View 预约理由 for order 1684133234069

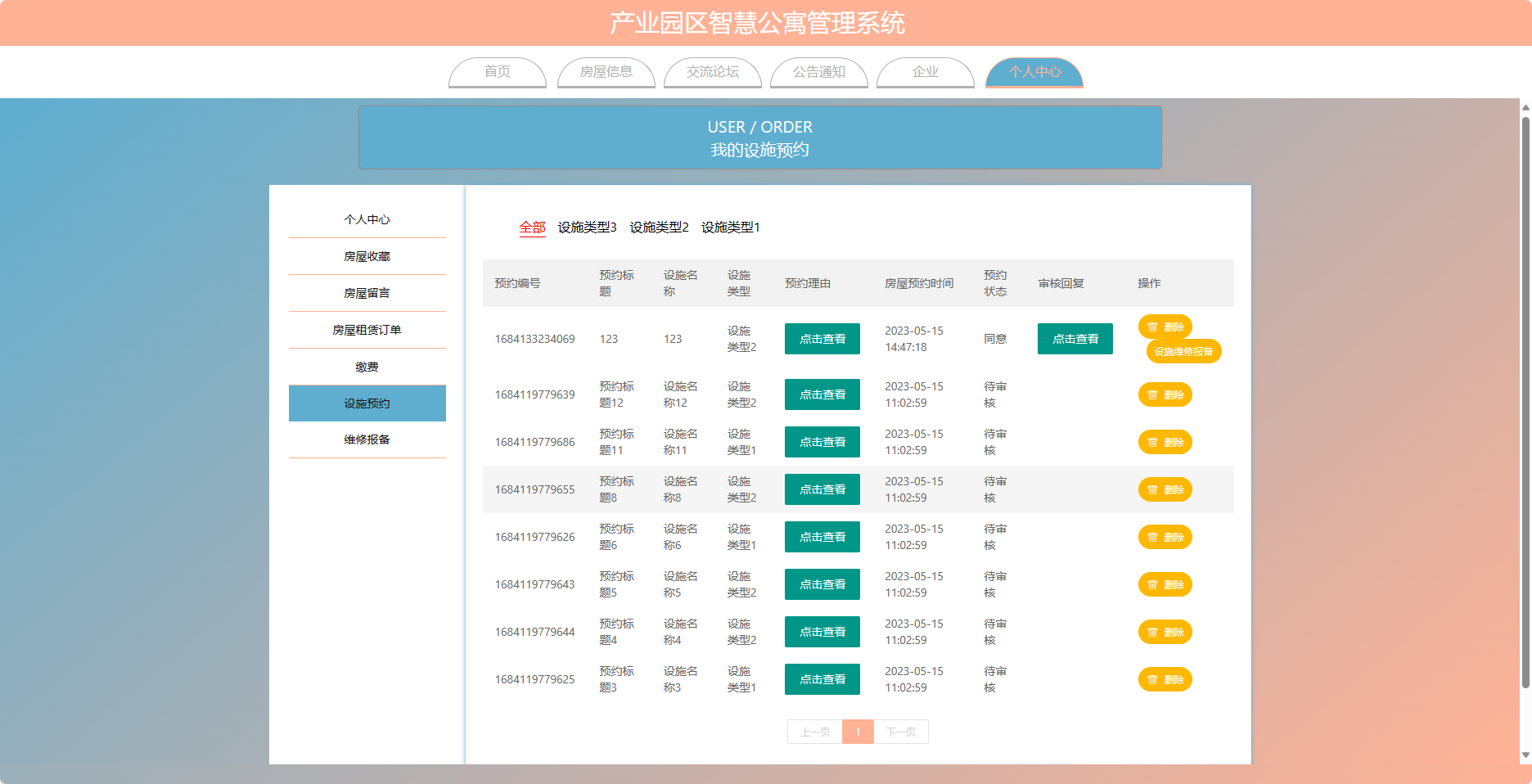pos(822,339)
